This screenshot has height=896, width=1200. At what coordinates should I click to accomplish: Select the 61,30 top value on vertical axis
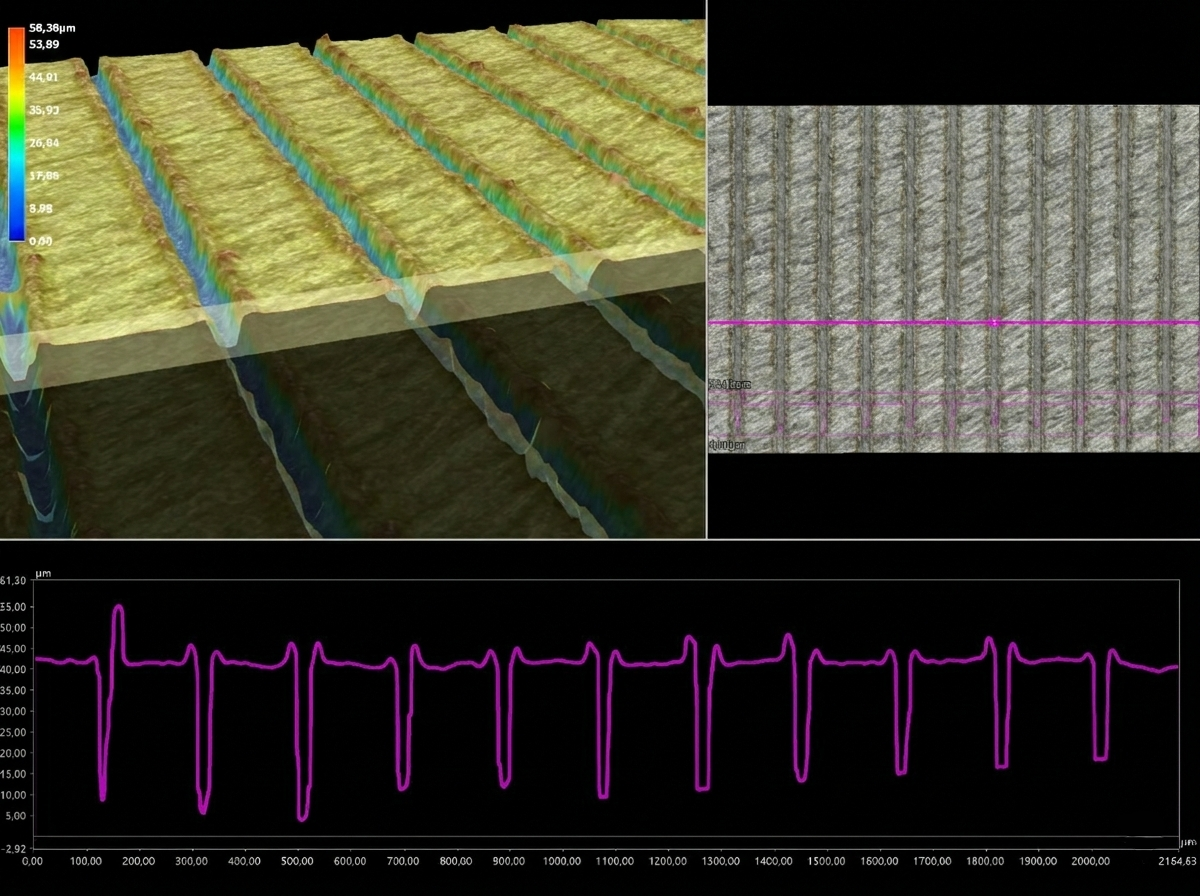[14, 581]
